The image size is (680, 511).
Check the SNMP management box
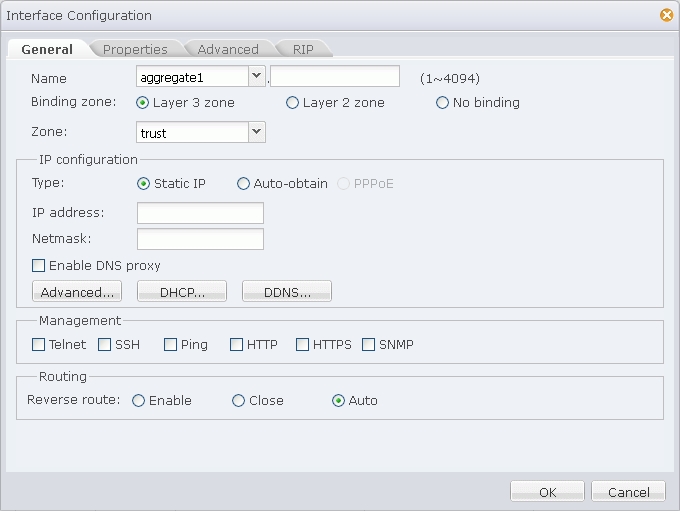(x=368, y=344)
